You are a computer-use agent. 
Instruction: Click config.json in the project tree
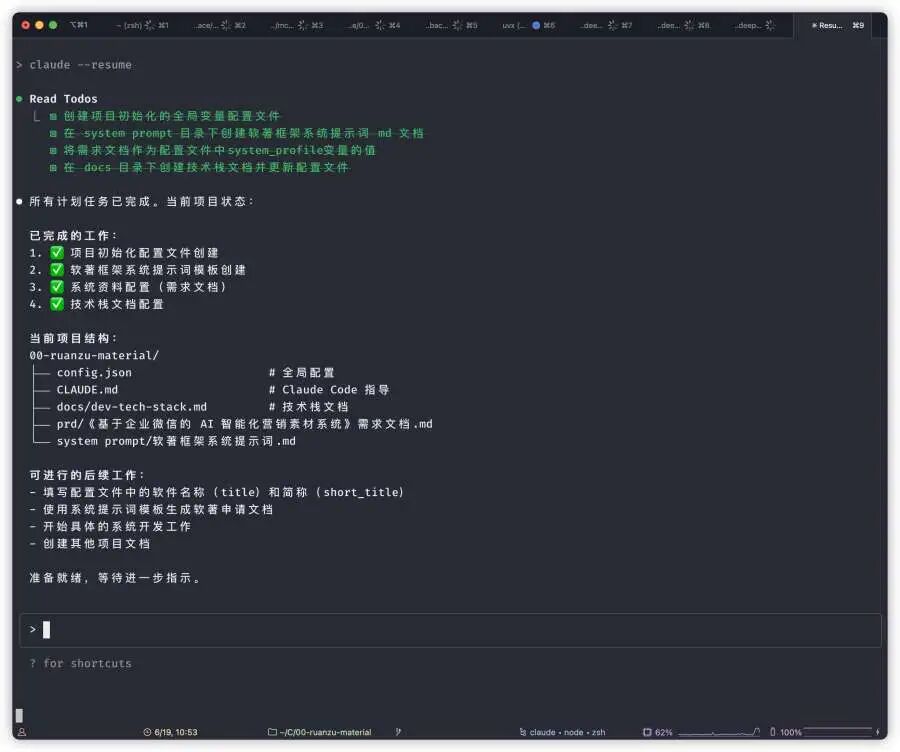[94, 373]
